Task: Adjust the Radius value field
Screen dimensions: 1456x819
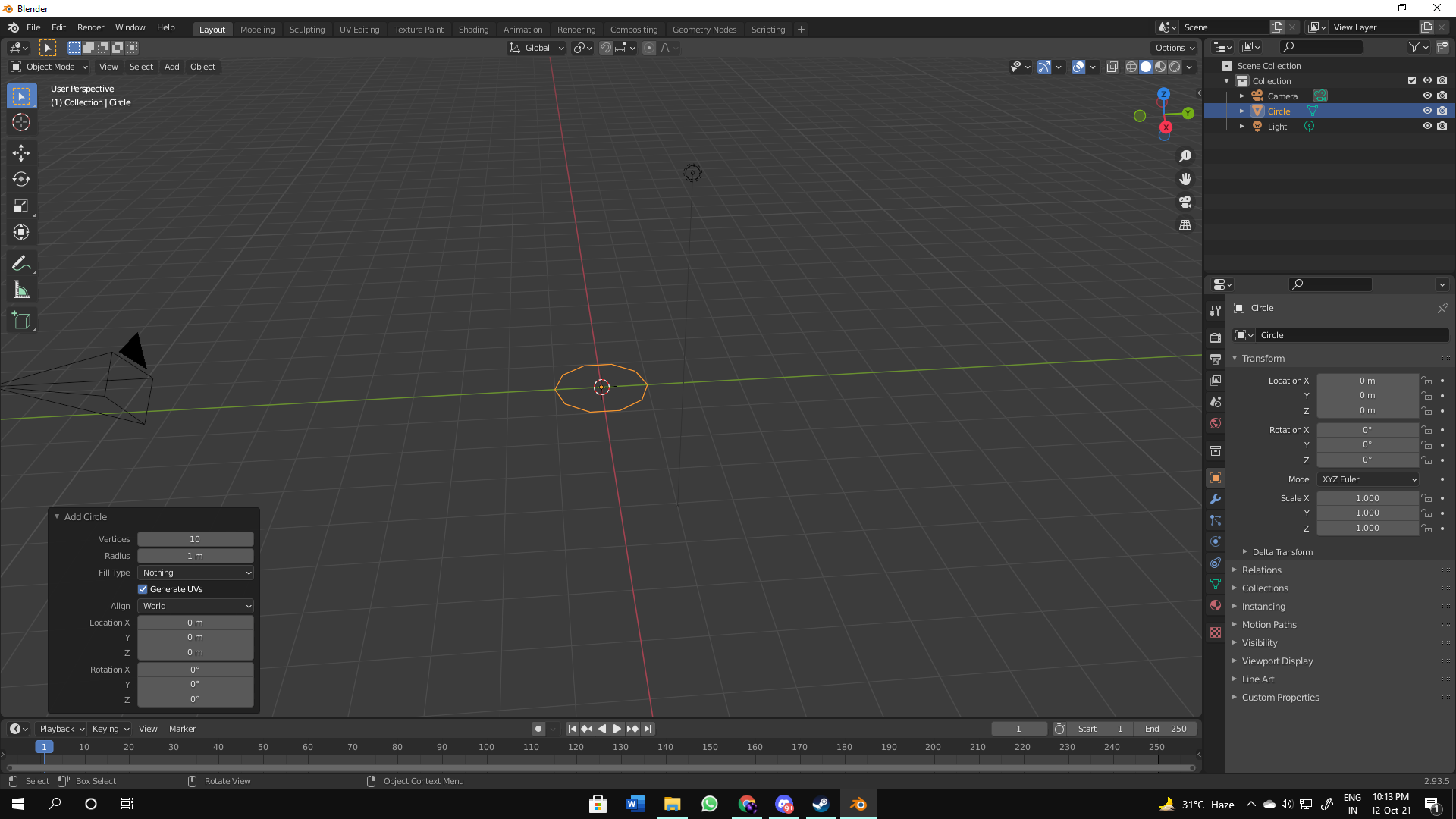Action: [196, 556]
